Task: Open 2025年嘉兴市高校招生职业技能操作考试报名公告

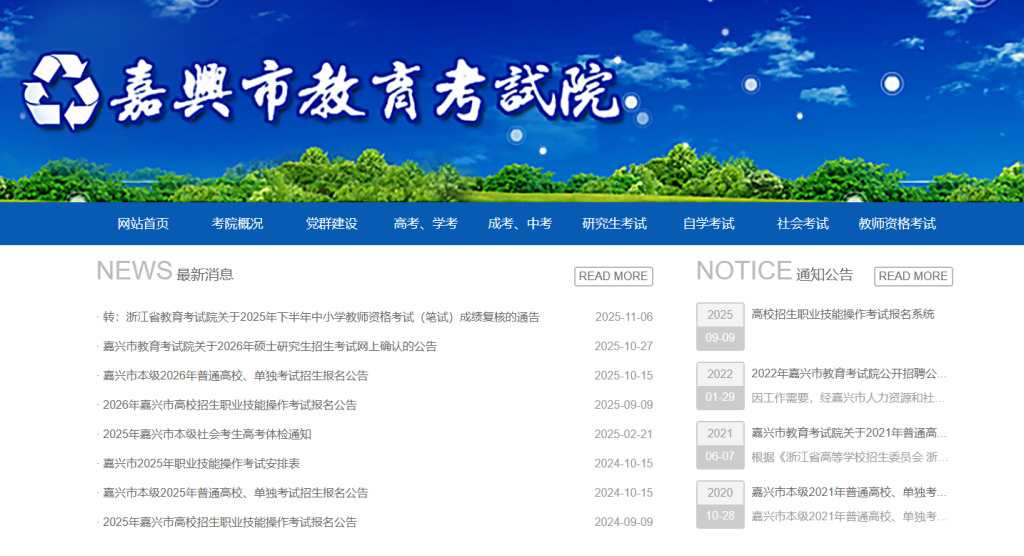Action: pyautogui.click(x=230, y=523)
